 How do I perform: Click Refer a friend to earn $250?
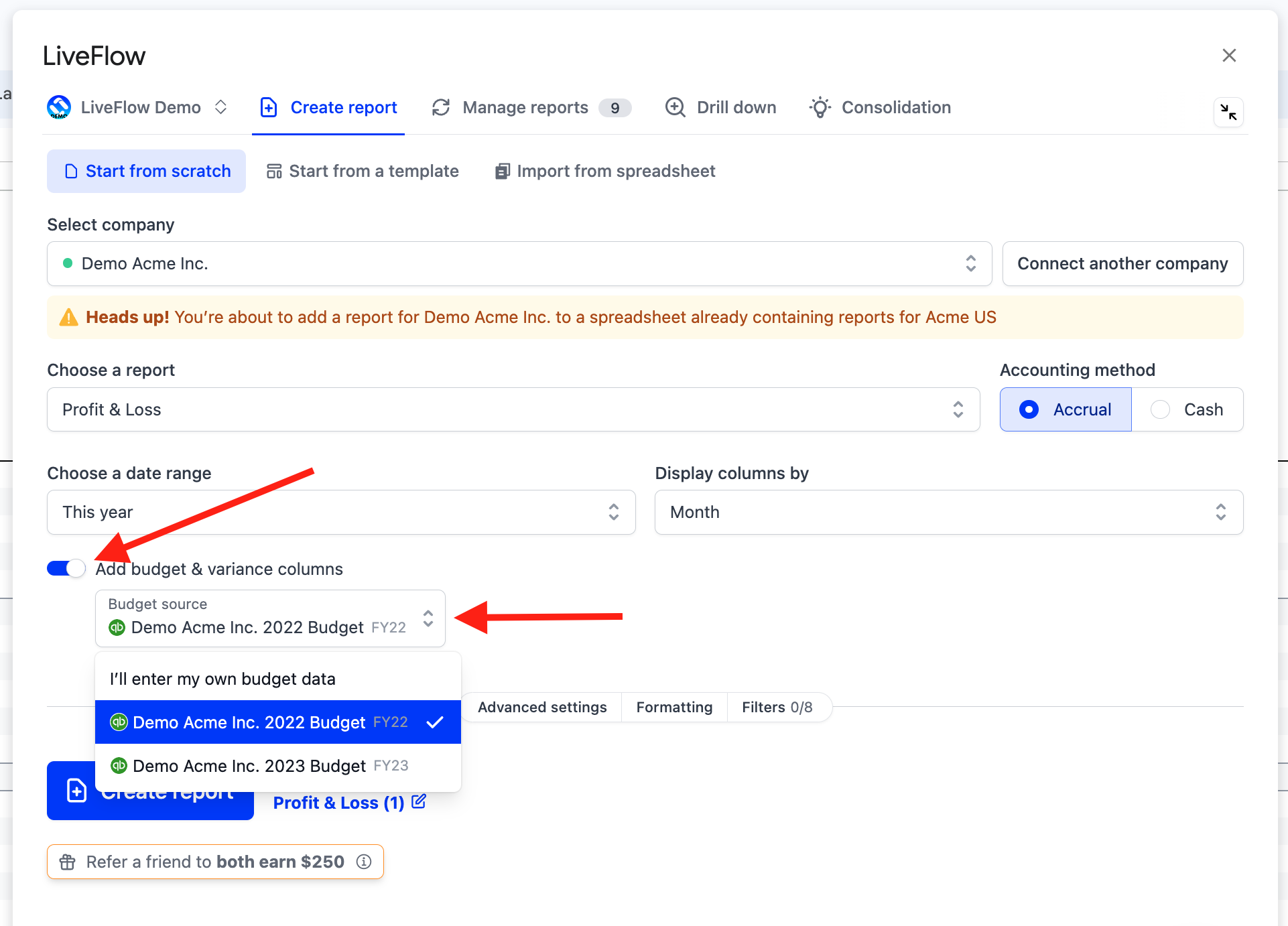coord(215,862)
